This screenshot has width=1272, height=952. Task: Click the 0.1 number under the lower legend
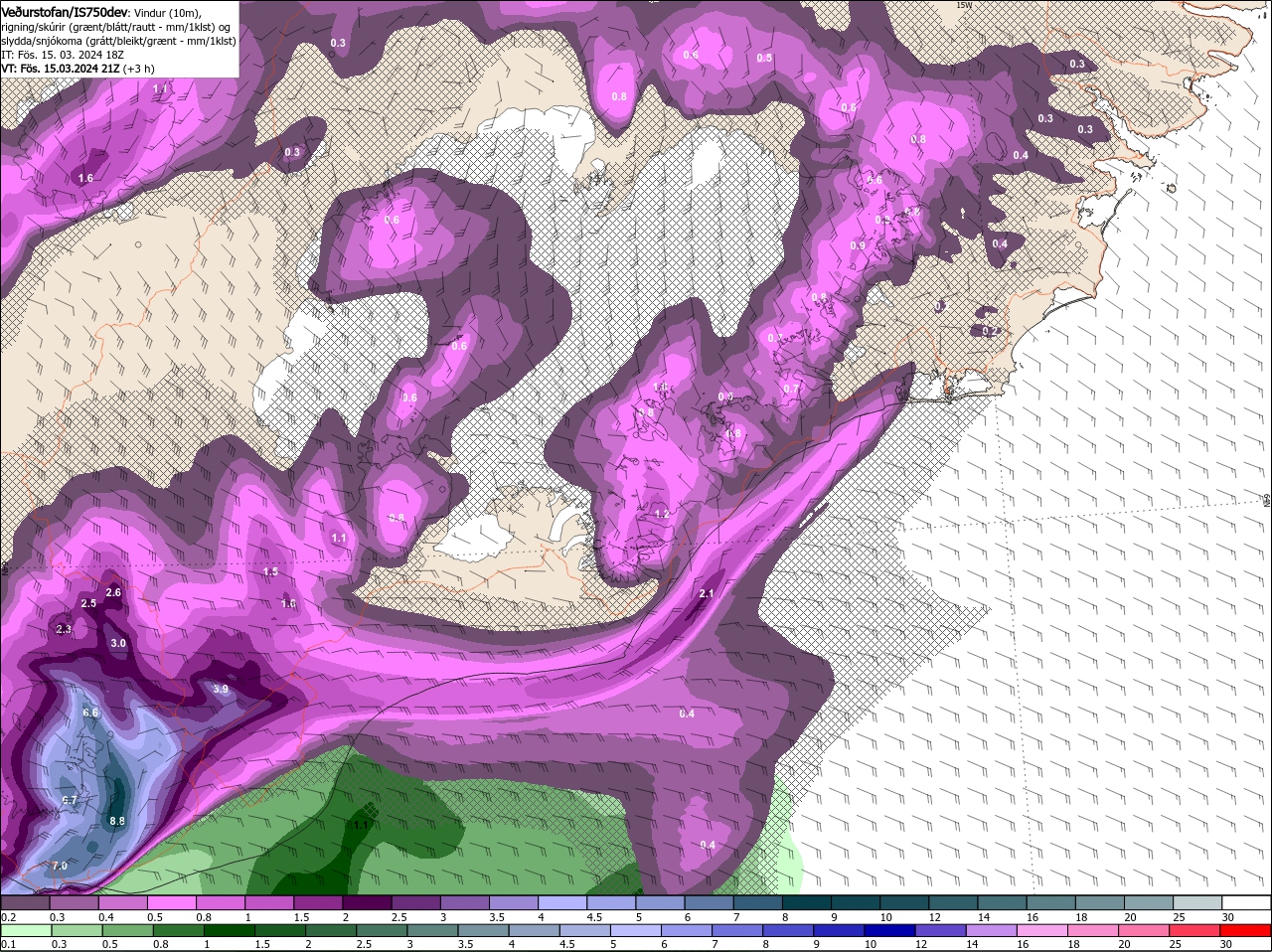(x=8, y=944)
